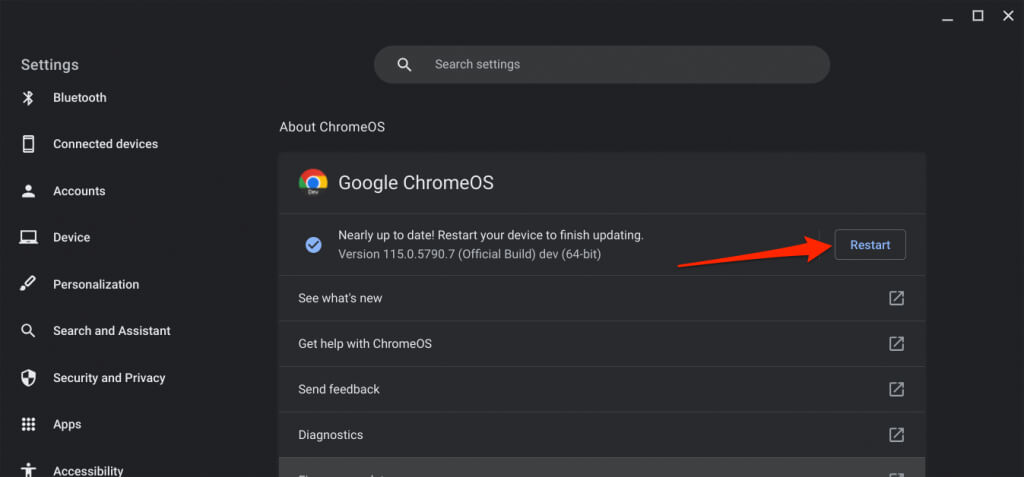
Task: Open the Accessibility settings section
Action: point(88,470)
